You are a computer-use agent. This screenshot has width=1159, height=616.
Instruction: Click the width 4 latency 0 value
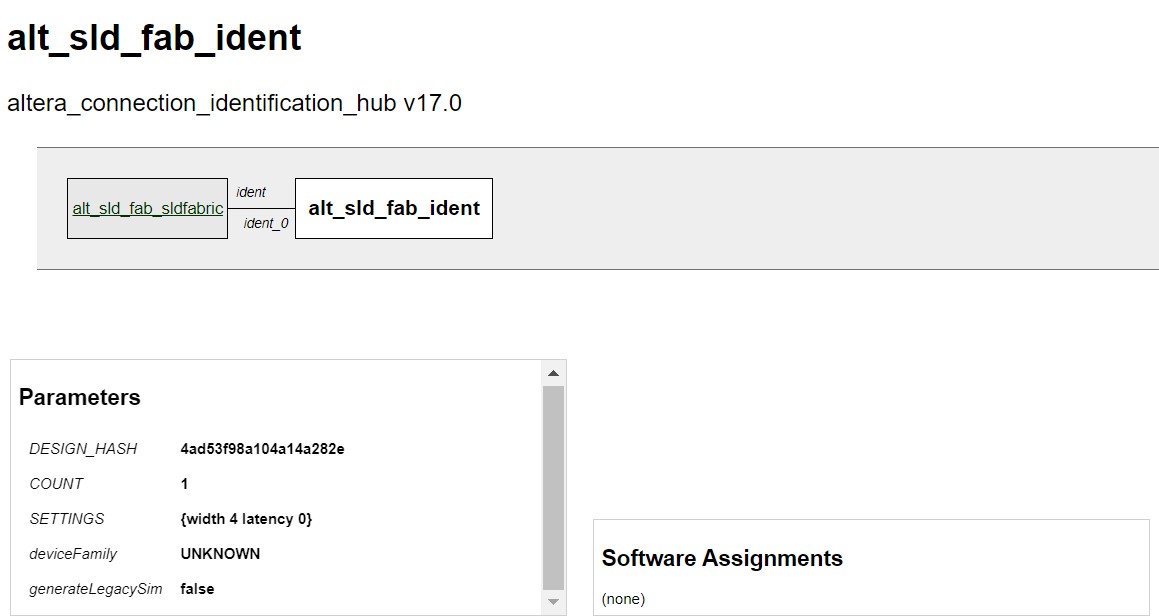[x=246, y=519]
